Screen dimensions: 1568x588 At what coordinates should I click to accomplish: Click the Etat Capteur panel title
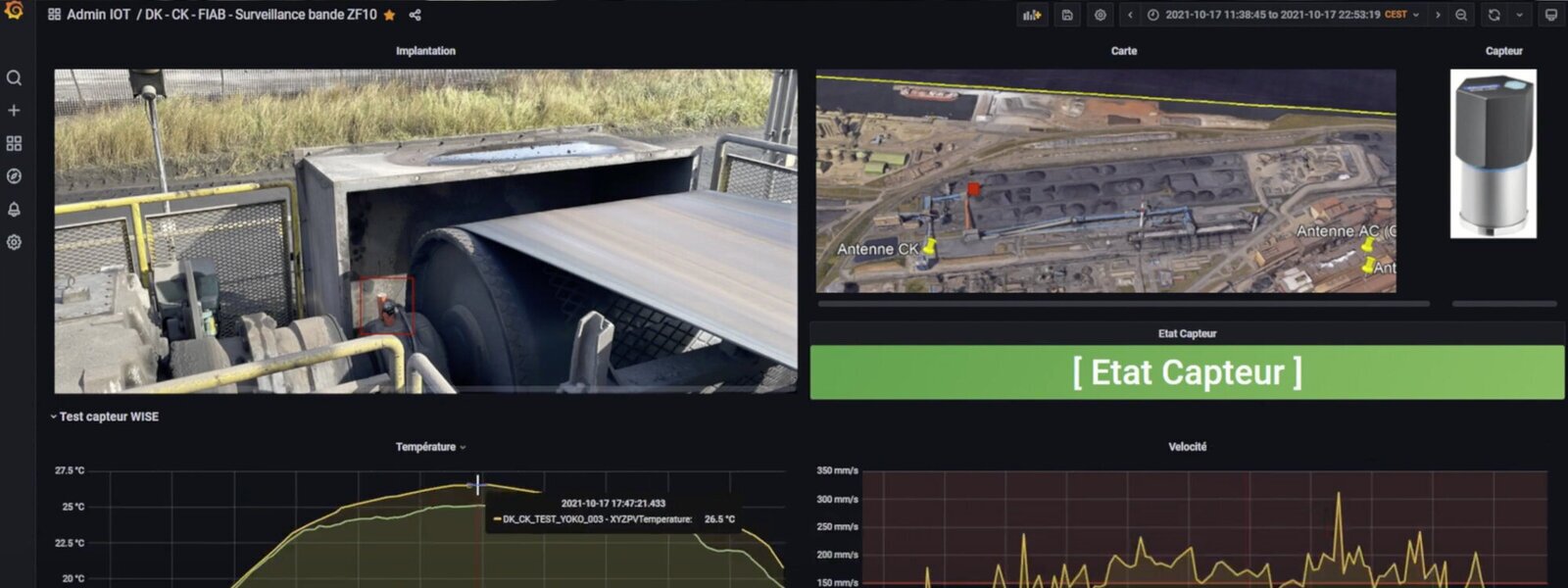coord(1187,333)
